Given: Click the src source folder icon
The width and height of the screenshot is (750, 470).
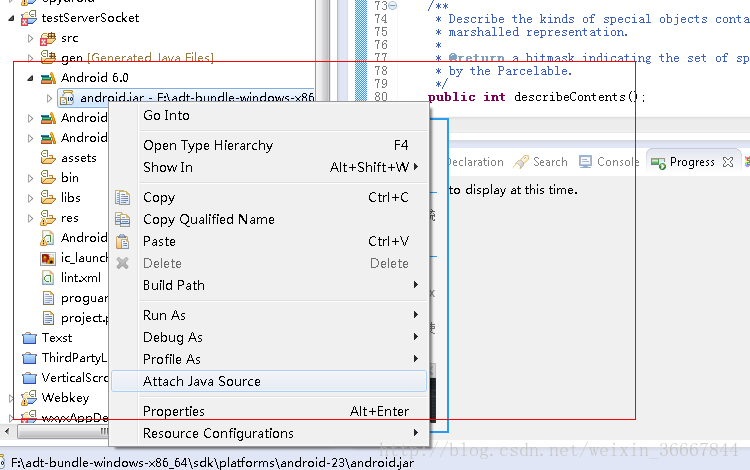Looking at the screenshot, I should pyautogui.click(x=47, y=38).
